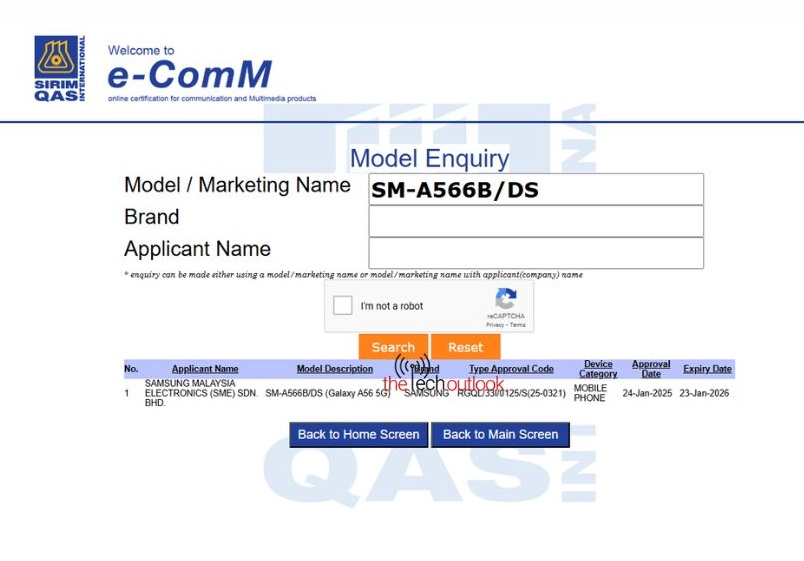Go Back to Main Screen
Image resolution: width=804 pixels, height=561 pixels.
point(500,435)
